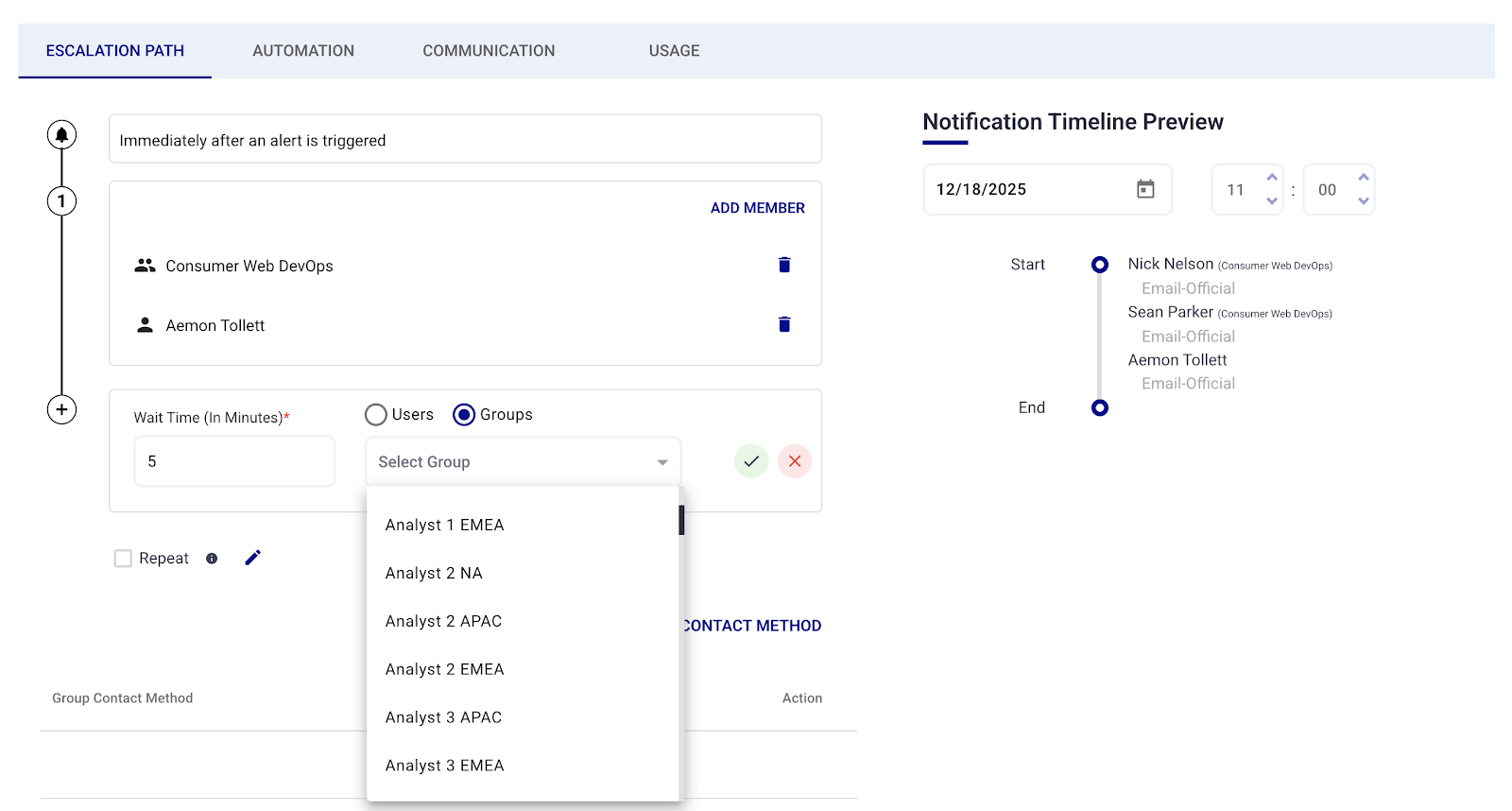Edit repeat settings with pencil icon
Image resolution: width=1512 pixels, height=811 pixels.
252,558
